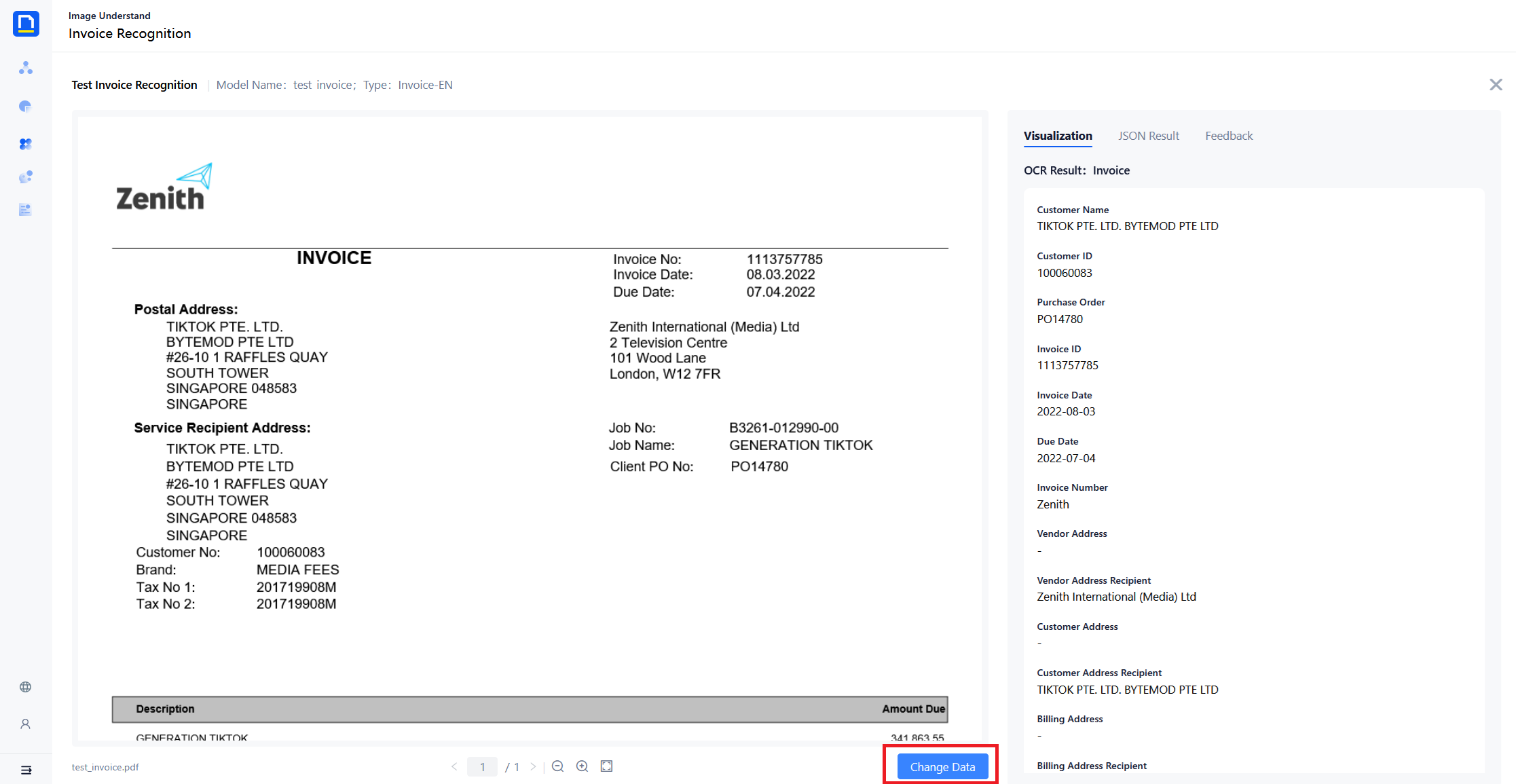Screen dimensions: 1516x784
Task: Open the pie chart sidebar icon
Action: point(26,107)
